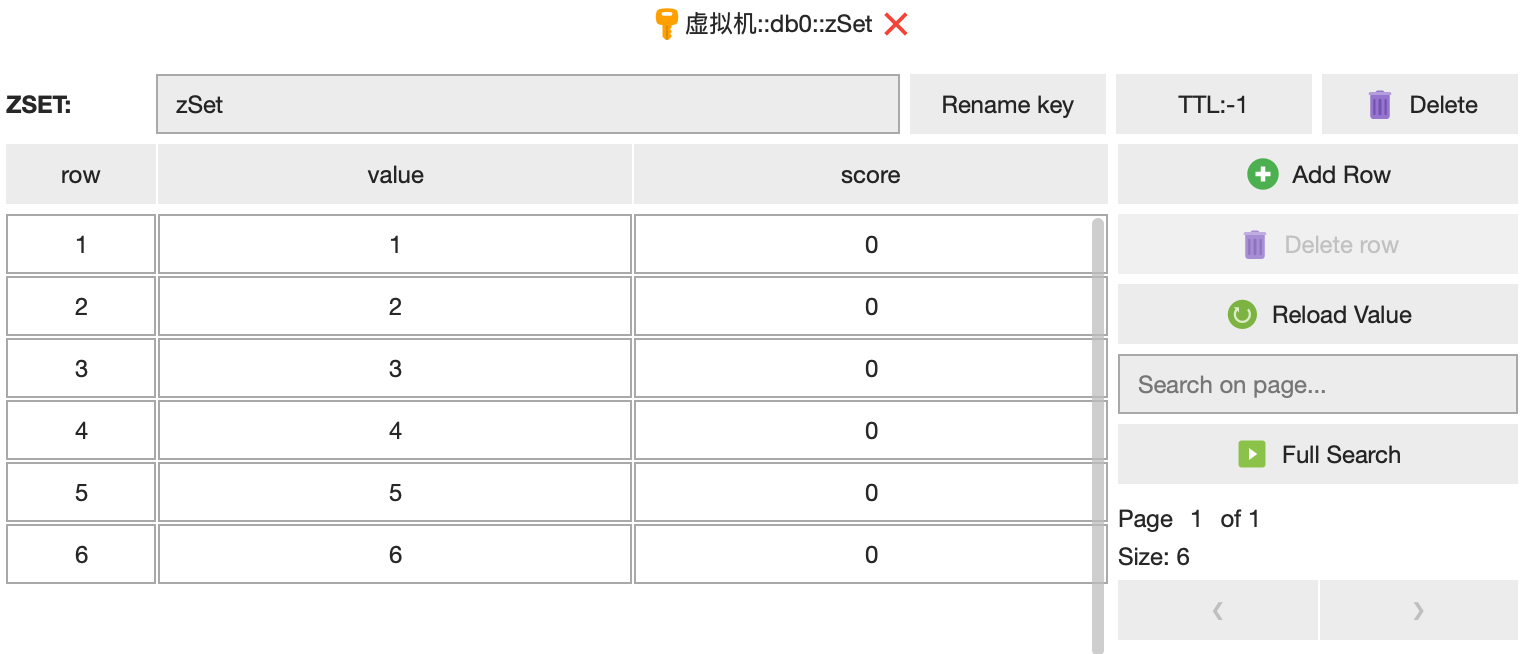Click the green reload icon on Reload Value

1241,314
